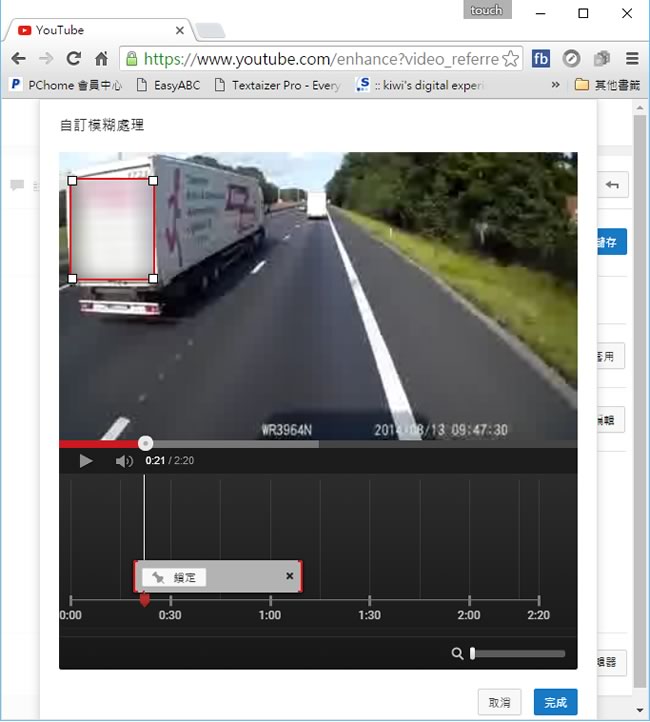The height and width of the screenshot is (722, 650).
Task: Reload the page with the refresh icon
Action: [x=73, y=58]
